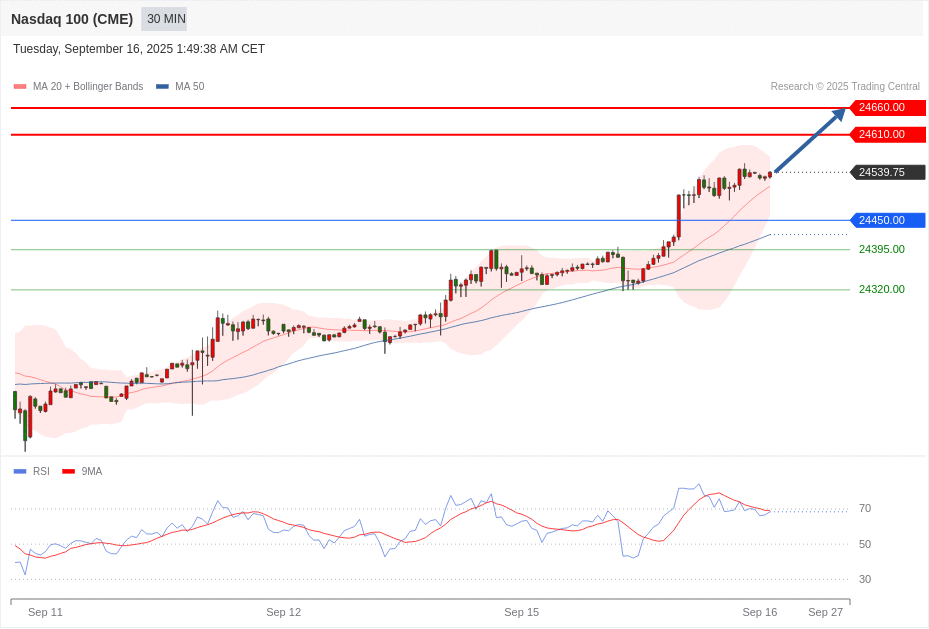The height and width of the screenshot is (629, 929).
Task: Click the 9MA legend color swatch
Action: 69,471
